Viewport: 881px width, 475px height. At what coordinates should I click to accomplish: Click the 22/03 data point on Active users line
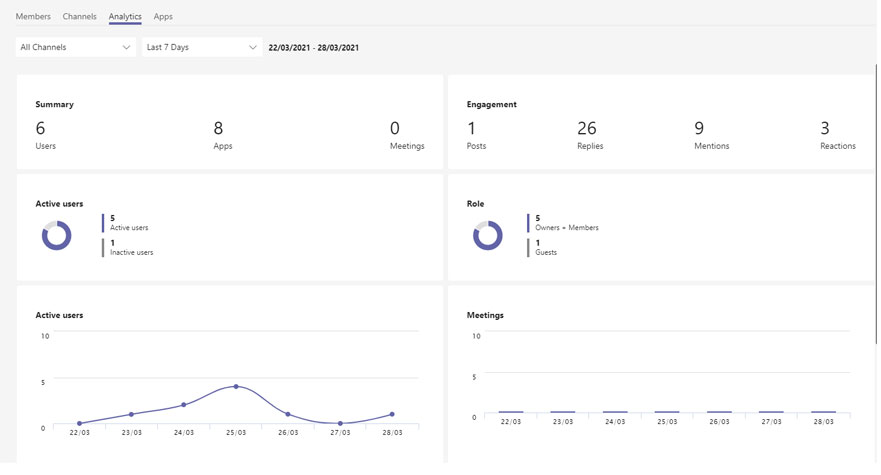tap(79, 423)
